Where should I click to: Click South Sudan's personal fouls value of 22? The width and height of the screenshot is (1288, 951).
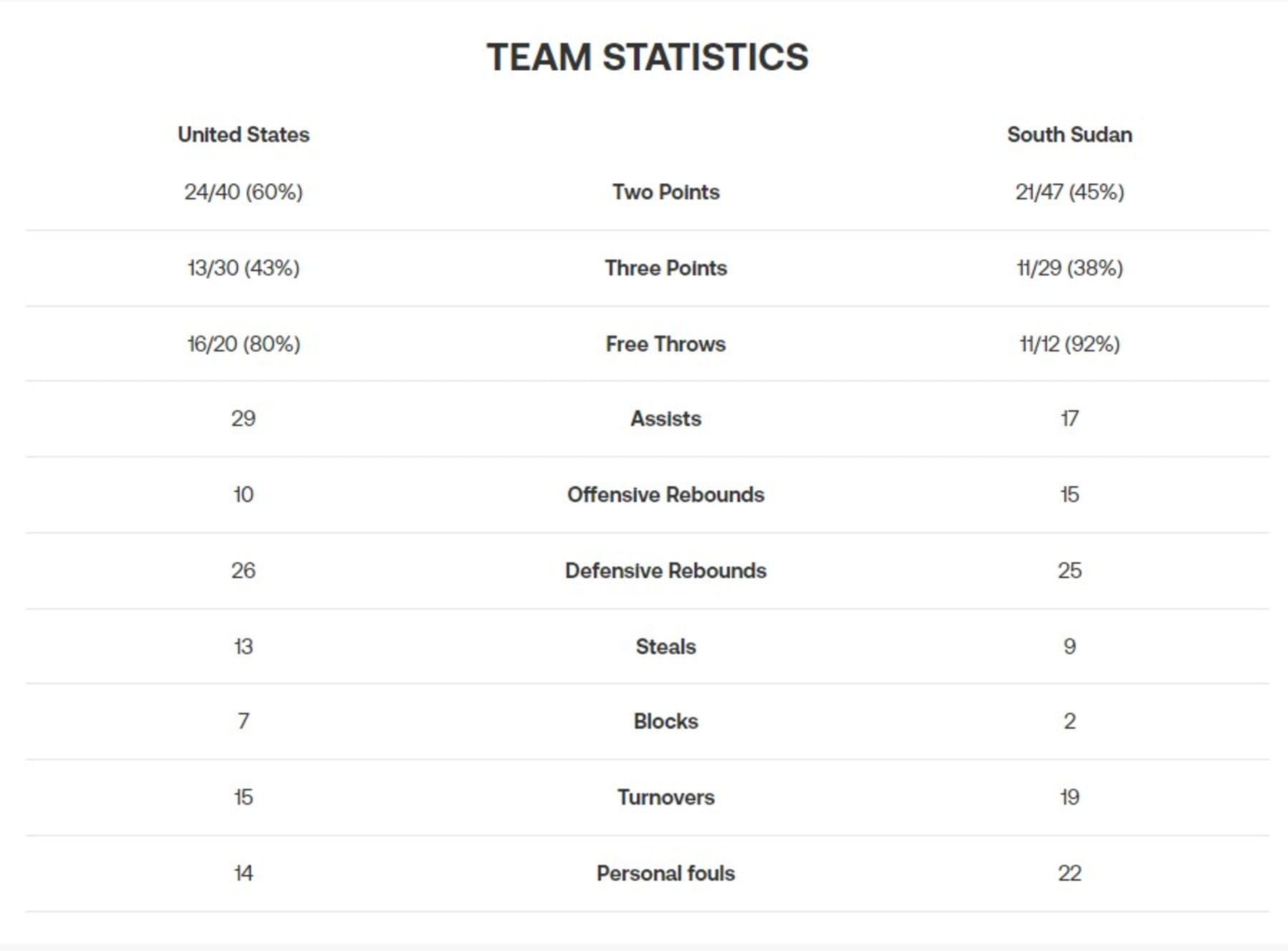[1069, 873]
